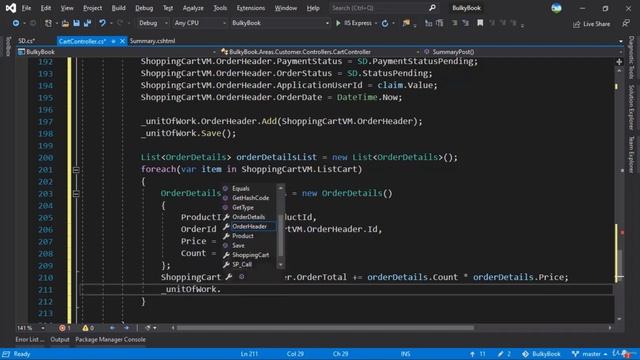
Task: Open the File menu
Action: 27,8
